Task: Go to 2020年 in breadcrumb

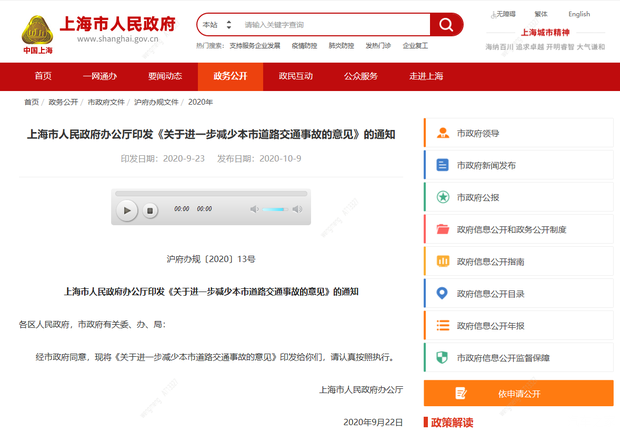Action: pos(200,102)
